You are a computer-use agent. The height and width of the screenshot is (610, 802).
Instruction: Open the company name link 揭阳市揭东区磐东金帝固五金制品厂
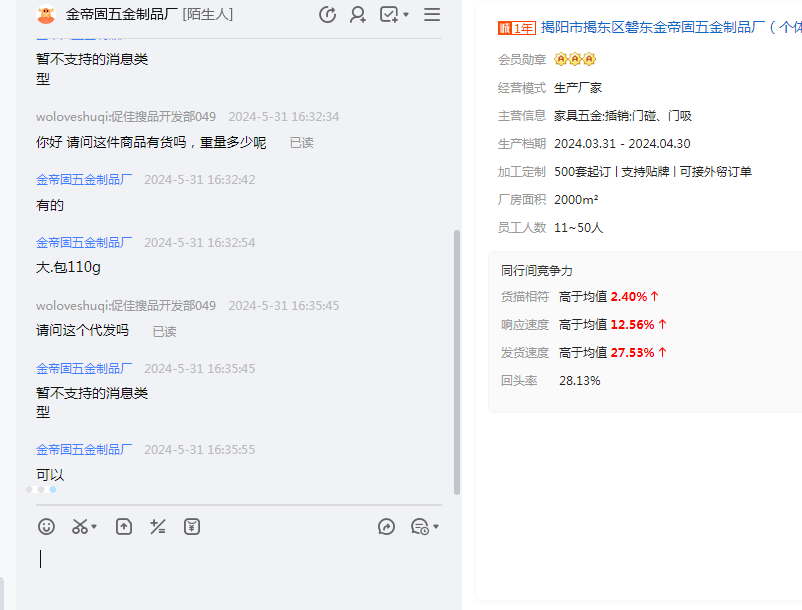click(670, 28)
